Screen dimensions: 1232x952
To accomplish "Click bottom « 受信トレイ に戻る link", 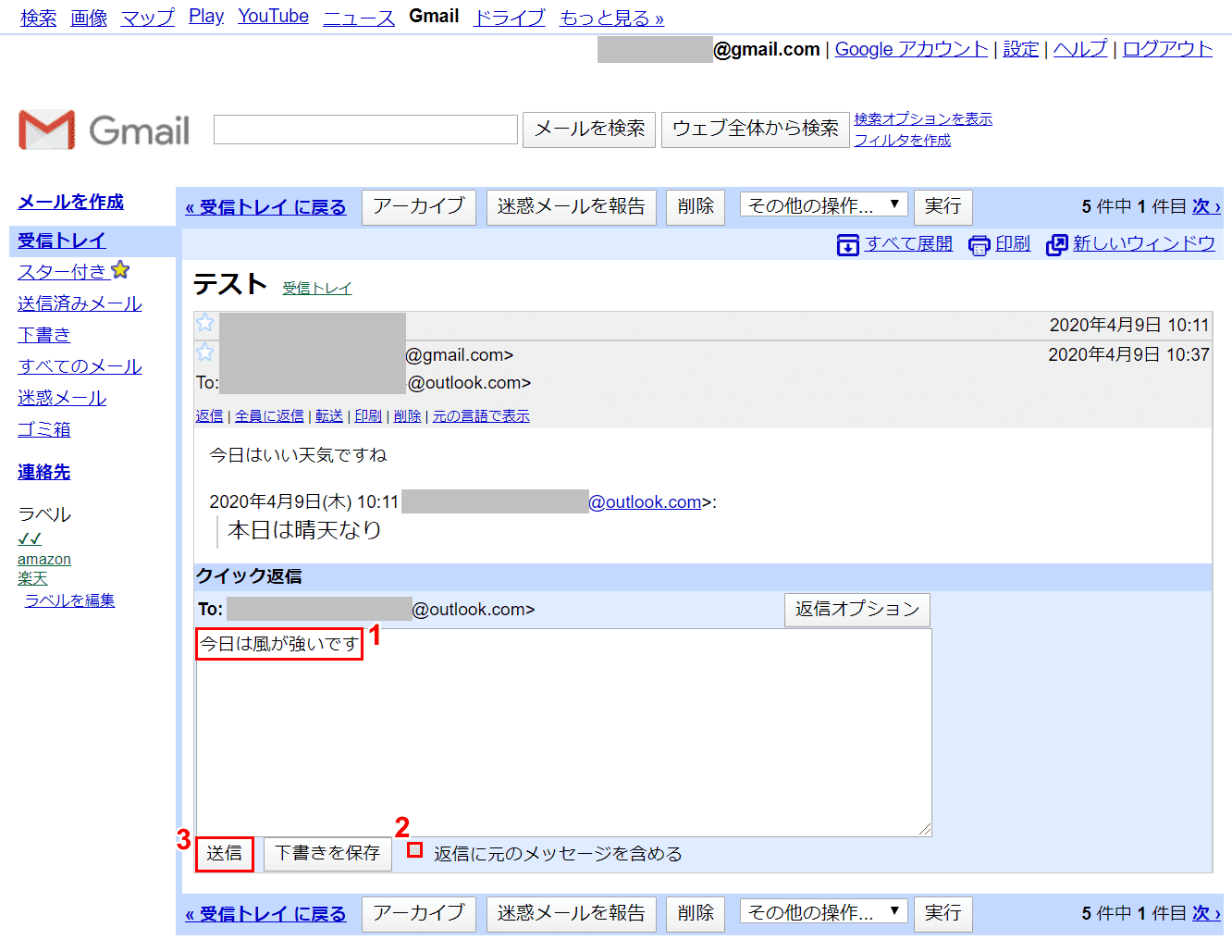I will pyautogui.click(x=265, y=914).
